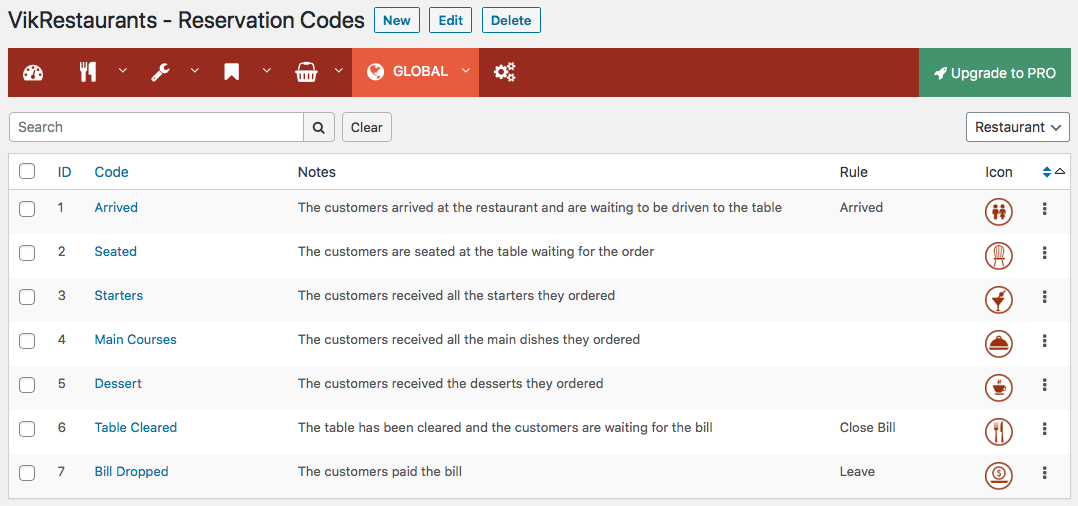Open the shopping basket take-away menu
Viewport: 1078px width, 506px height.
(x=306, y=72)
